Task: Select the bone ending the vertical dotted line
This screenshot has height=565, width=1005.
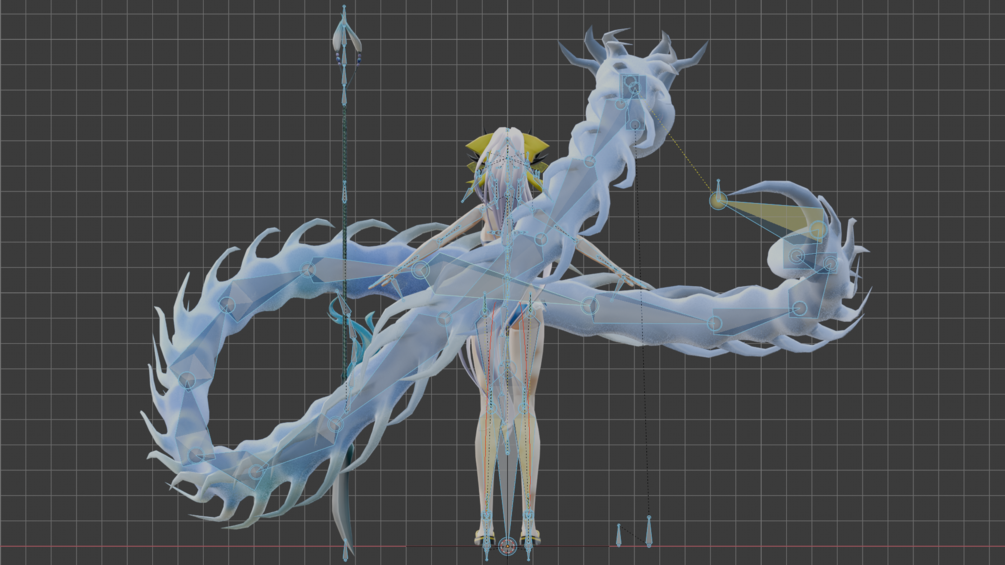Action: pos(649,531)
